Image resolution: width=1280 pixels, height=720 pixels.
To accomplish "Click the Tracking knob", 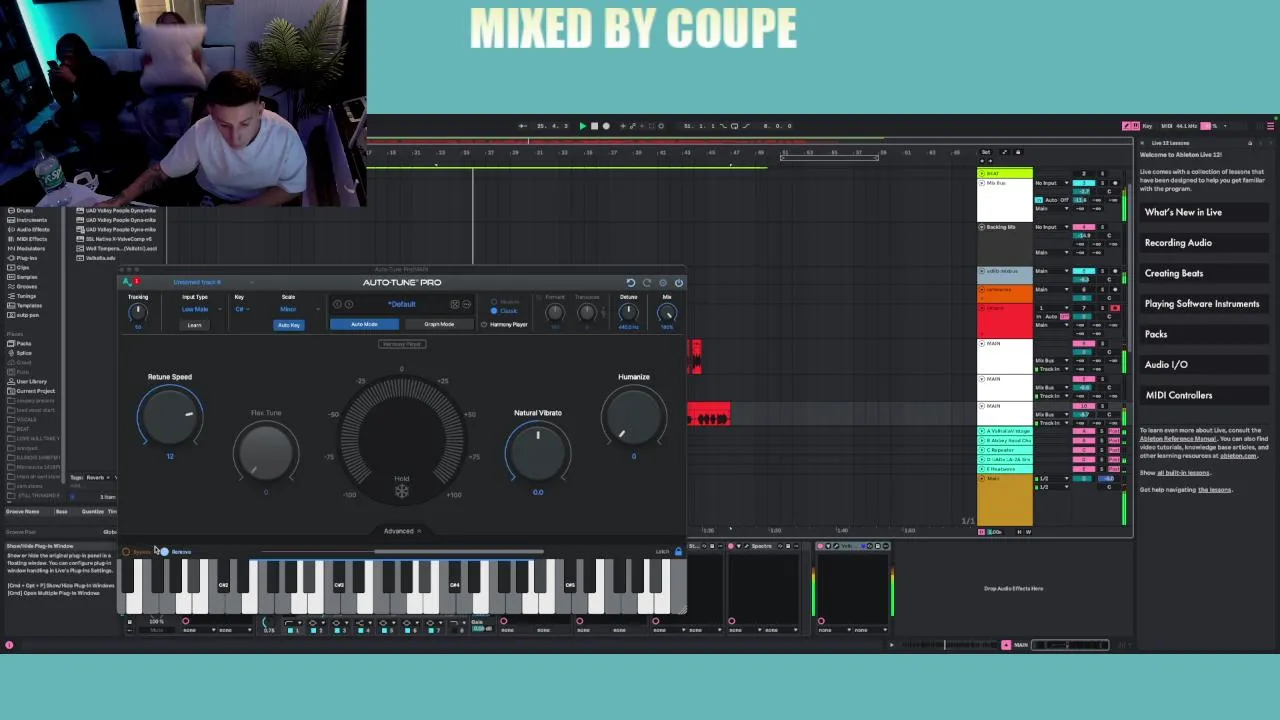I will 138,313.
